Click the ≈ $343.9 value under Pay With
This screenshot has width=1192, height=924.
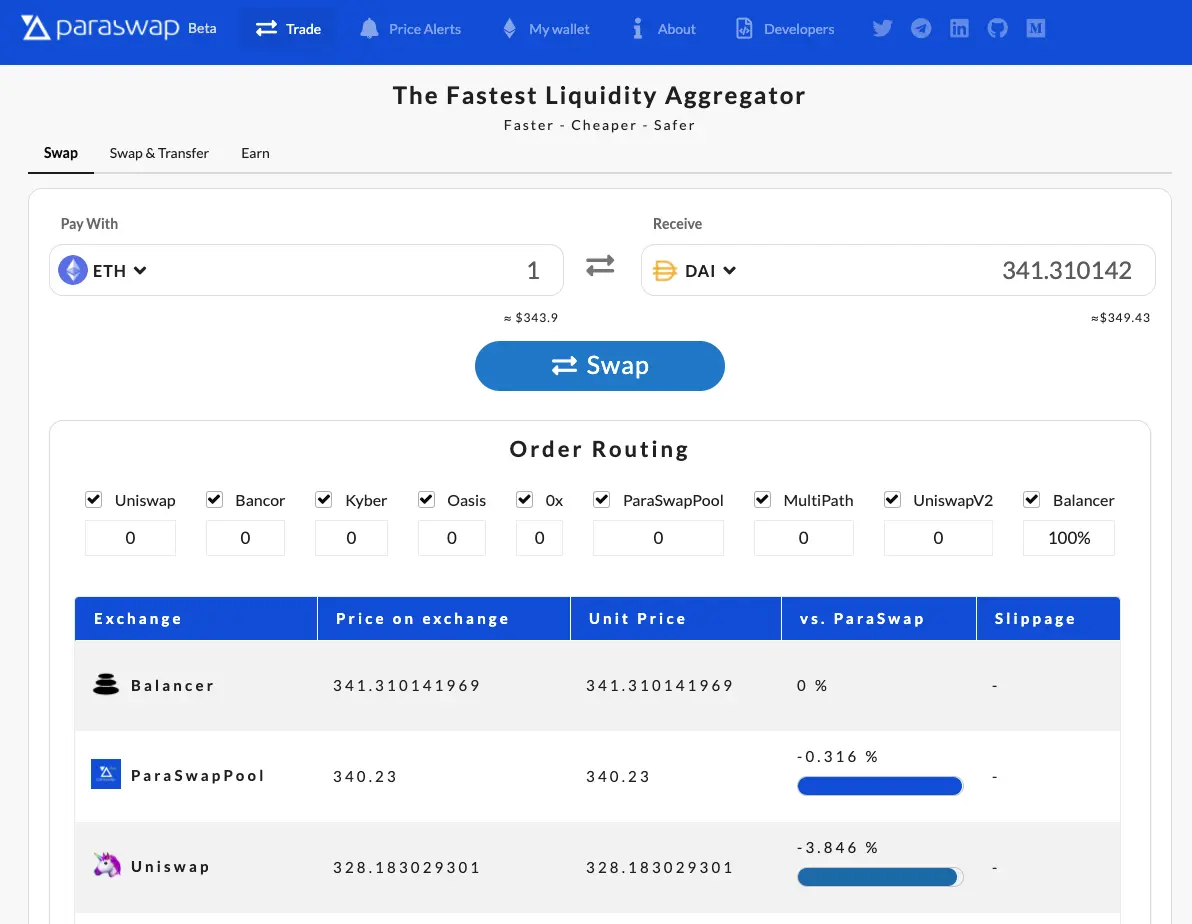(x=531, y=317)
